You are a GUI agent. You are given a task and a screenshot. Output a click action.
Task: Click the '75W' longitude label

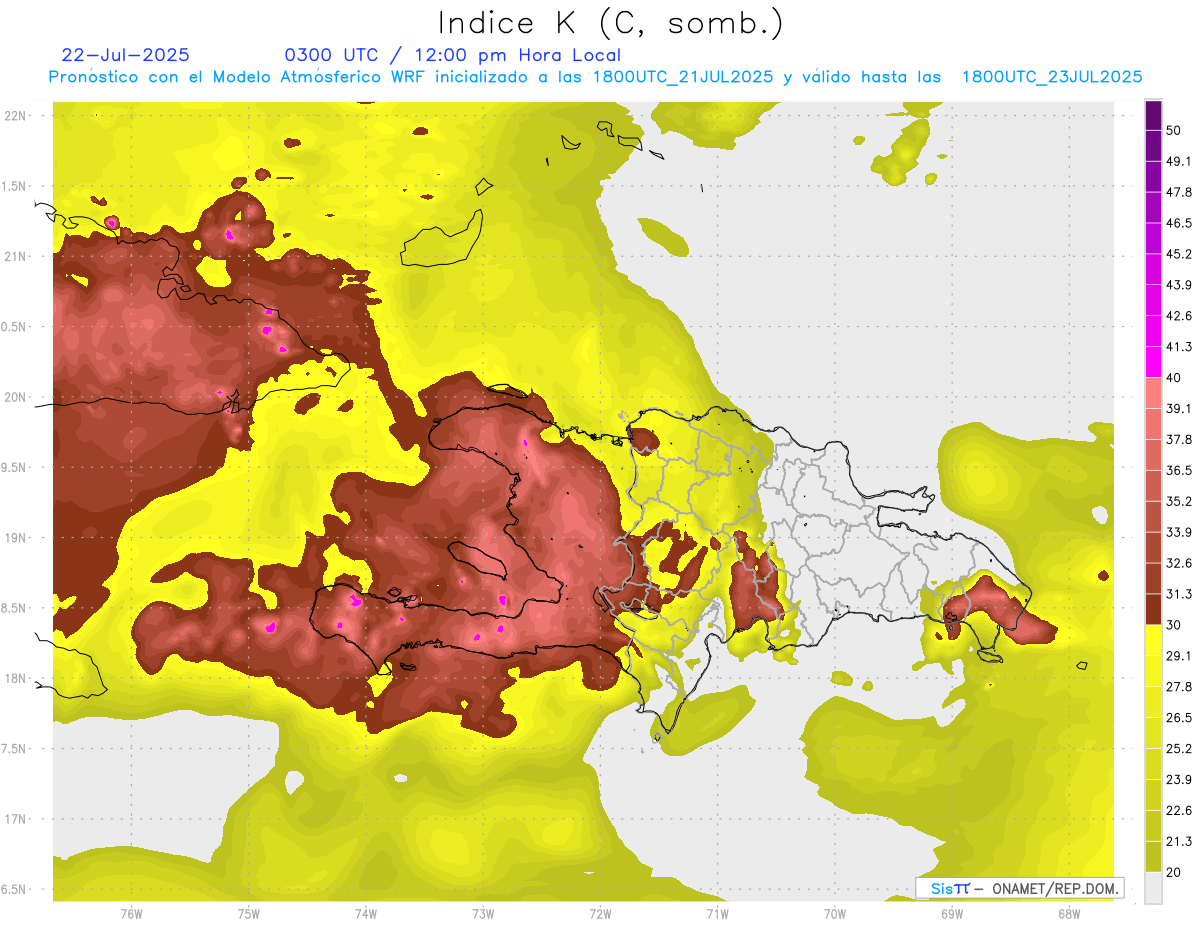click(x=249, y=914)
